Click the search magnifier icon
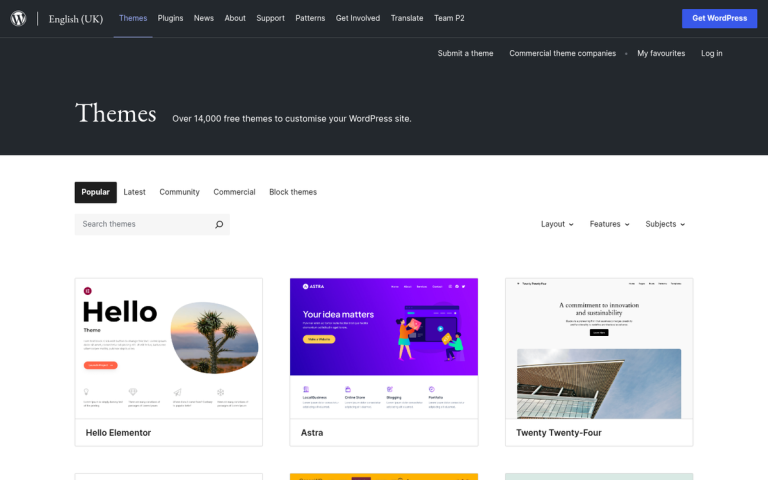Screen dimensions: 768x480 click(219, 224)
